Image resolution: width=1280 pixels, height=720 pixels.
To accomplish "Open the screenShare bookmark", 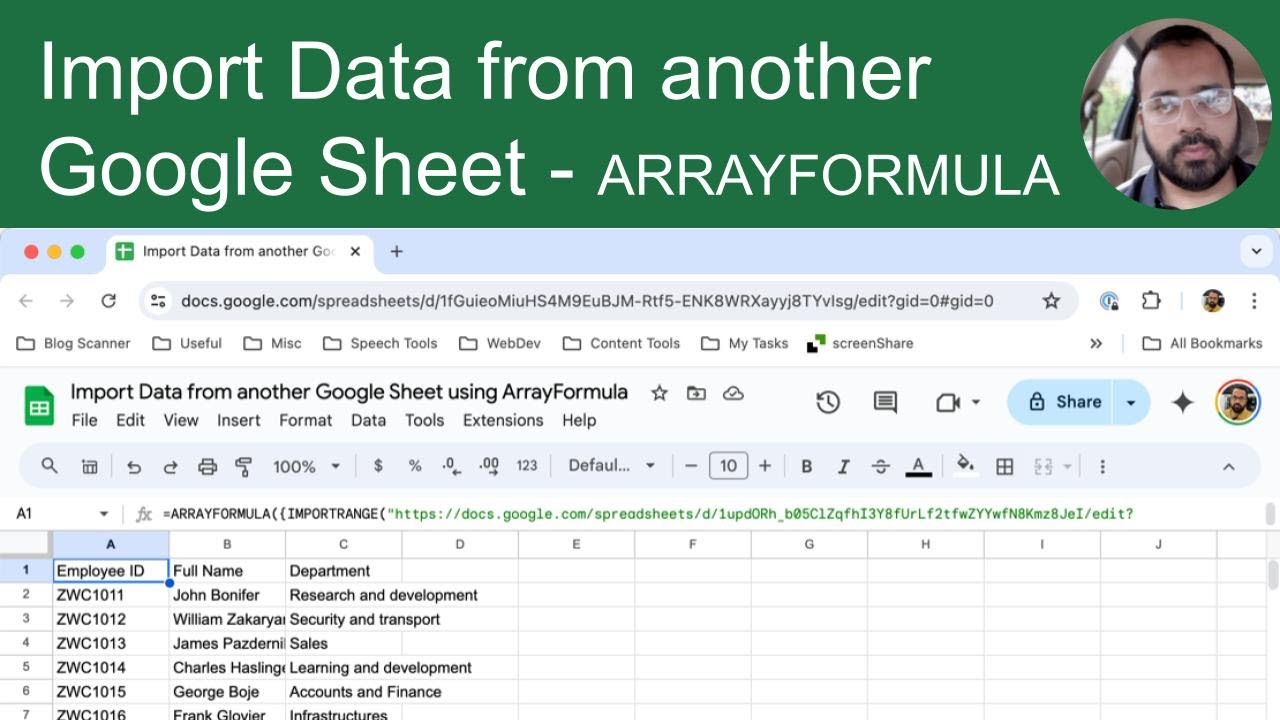I will 860,343.
